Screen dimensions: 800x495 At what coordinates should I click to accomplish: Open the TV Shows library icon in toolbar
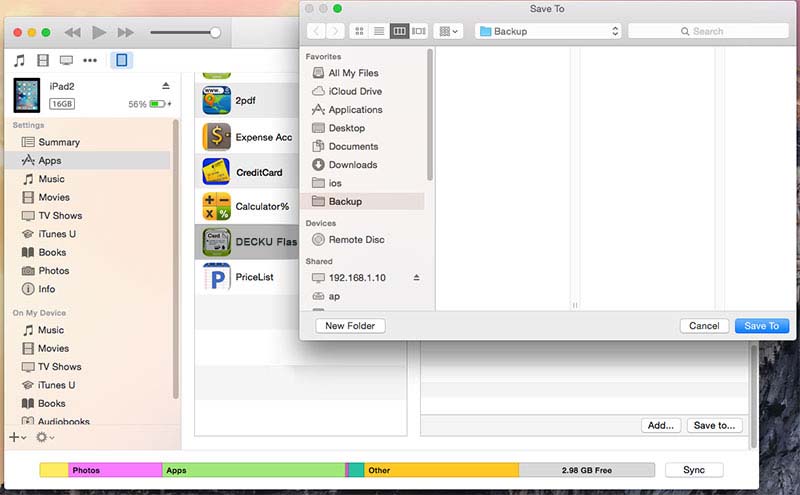pos(66,61)
